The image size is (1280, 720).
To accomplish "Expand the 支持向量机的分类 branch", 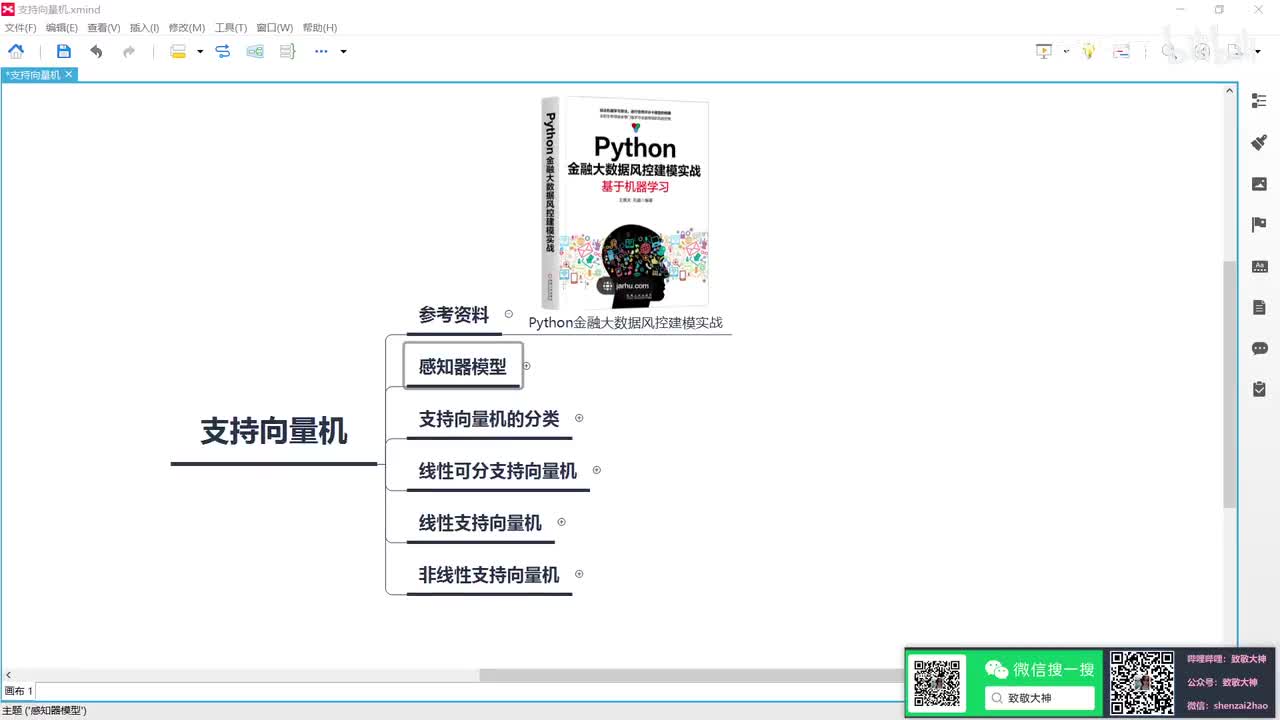I will tap(578, 418).
